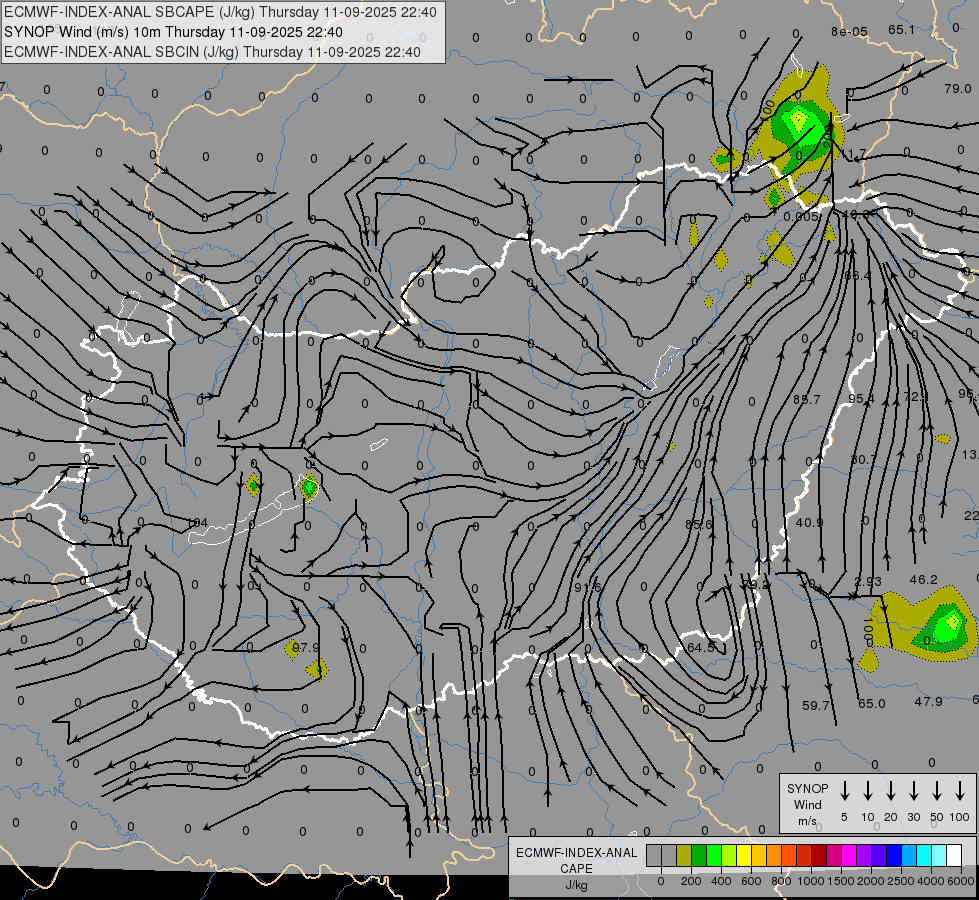Image resolution: width=979 pixels, height=900 pixels.
Task: Select the bright green CAPE scale swatch
Action: coord(714,856)
